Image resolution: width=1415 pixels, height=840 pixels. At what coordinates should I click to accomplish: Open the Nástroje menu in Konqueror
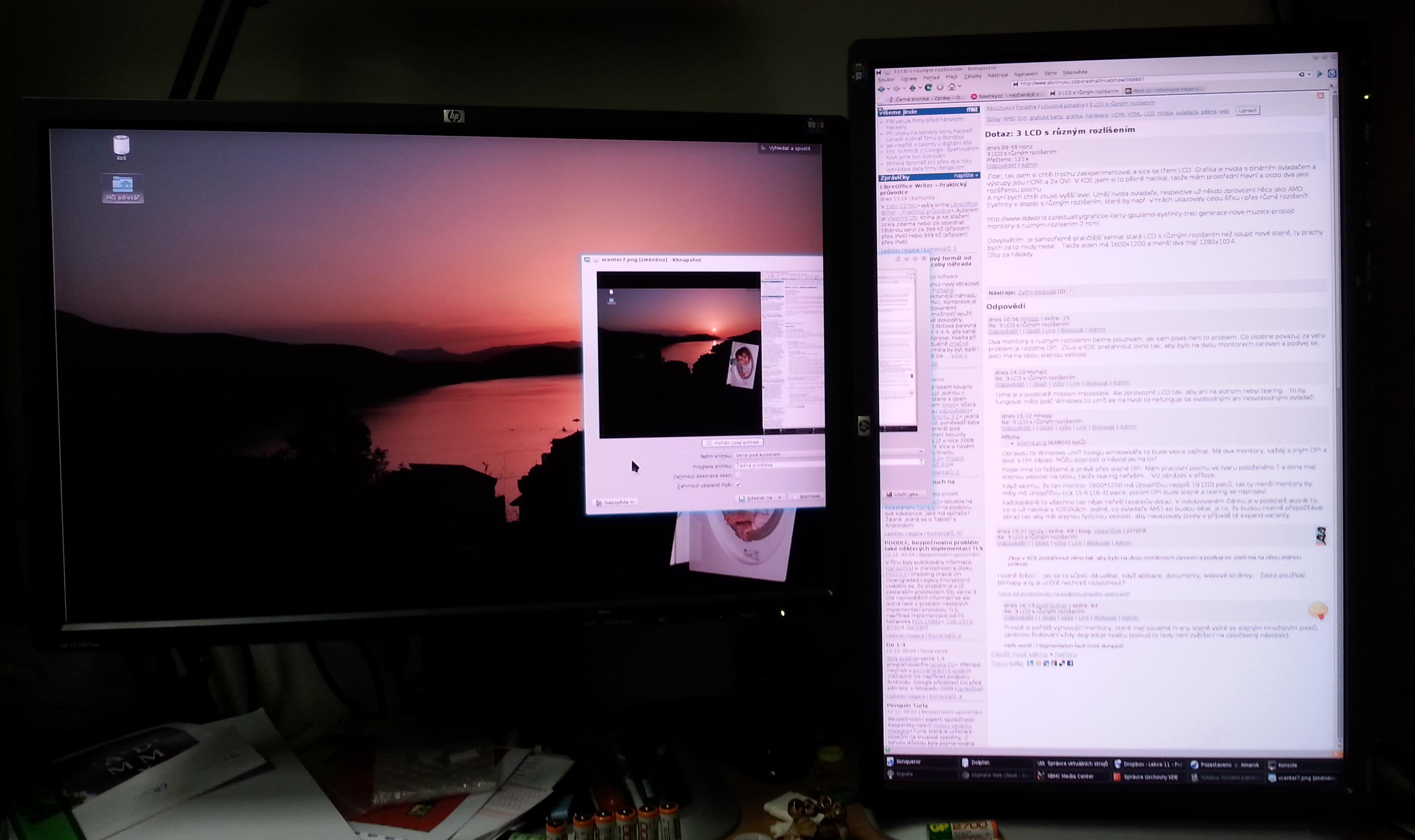[998, 75]
